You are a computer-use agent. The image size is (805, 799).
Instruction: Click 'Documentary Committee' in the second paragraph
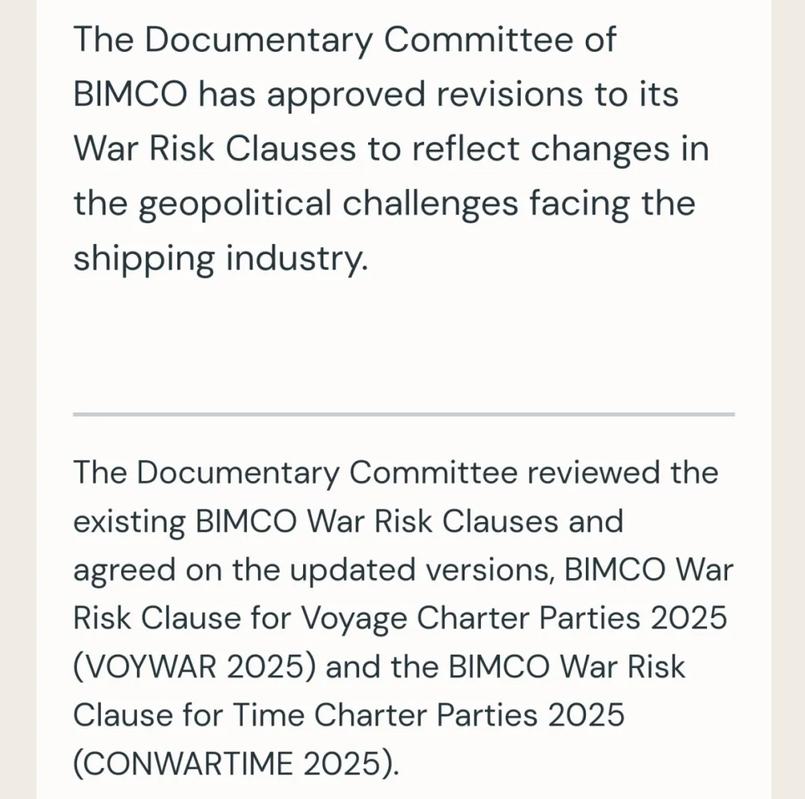(327, 472)
